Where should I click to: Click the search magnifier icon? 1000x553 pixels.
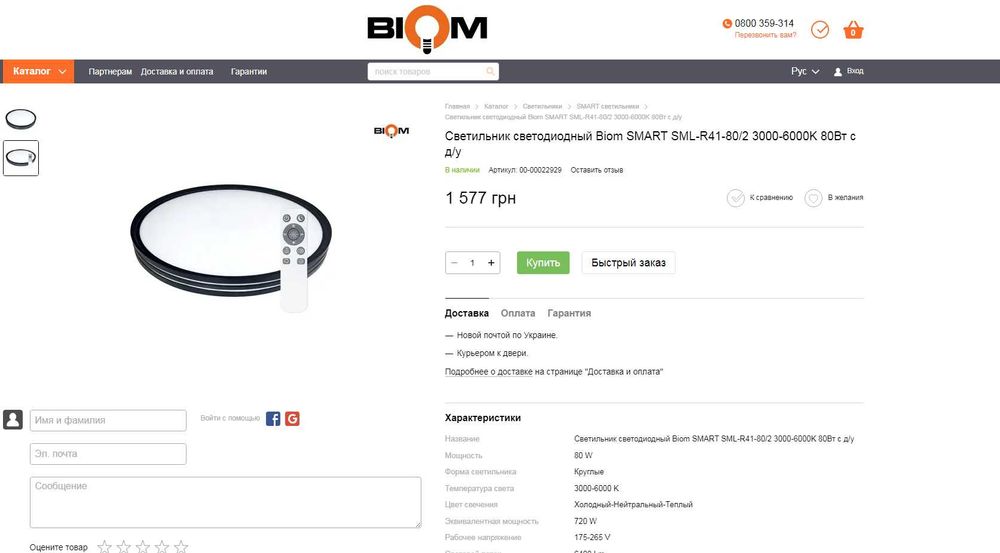(x=490, y=71)
